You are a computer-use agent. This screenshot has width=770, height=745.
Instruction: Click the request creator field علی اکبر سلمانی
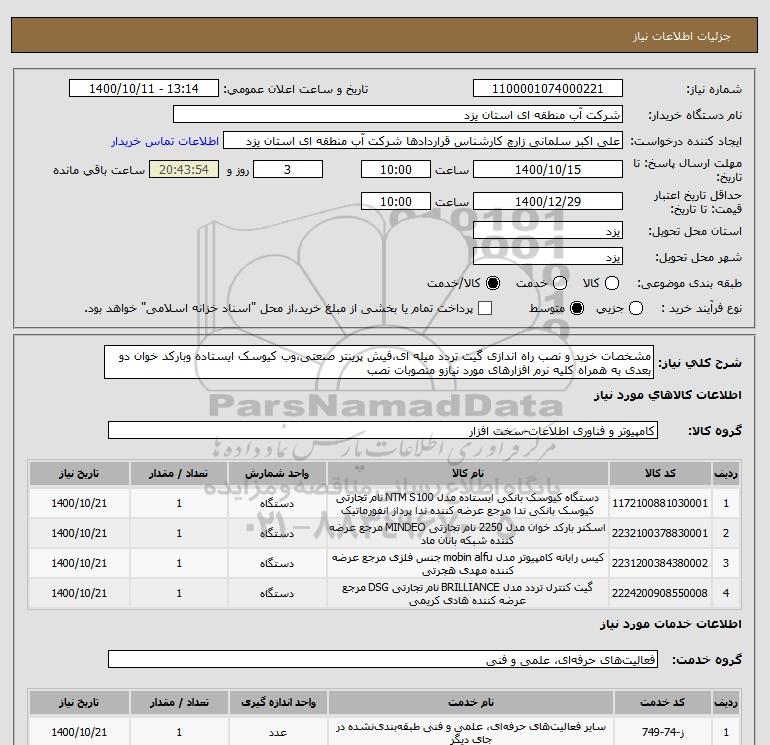tap(423, 141)
